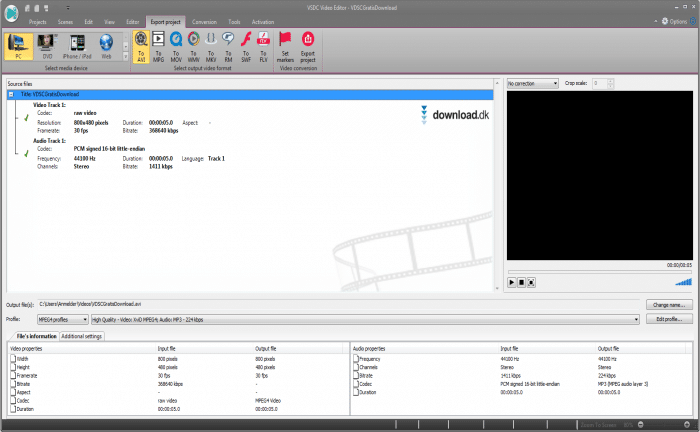Select DVD as media device
The image size is (700, 432).
point(47,46)
